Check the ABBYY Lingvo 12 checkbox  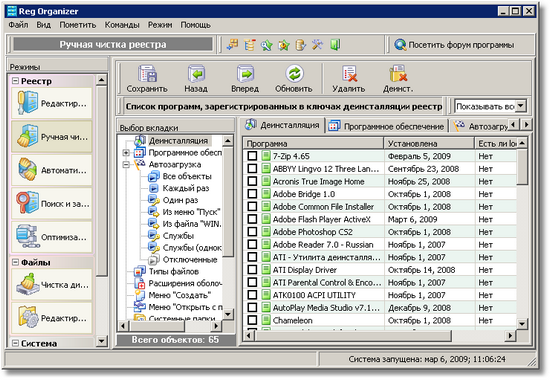click(252, 168)
